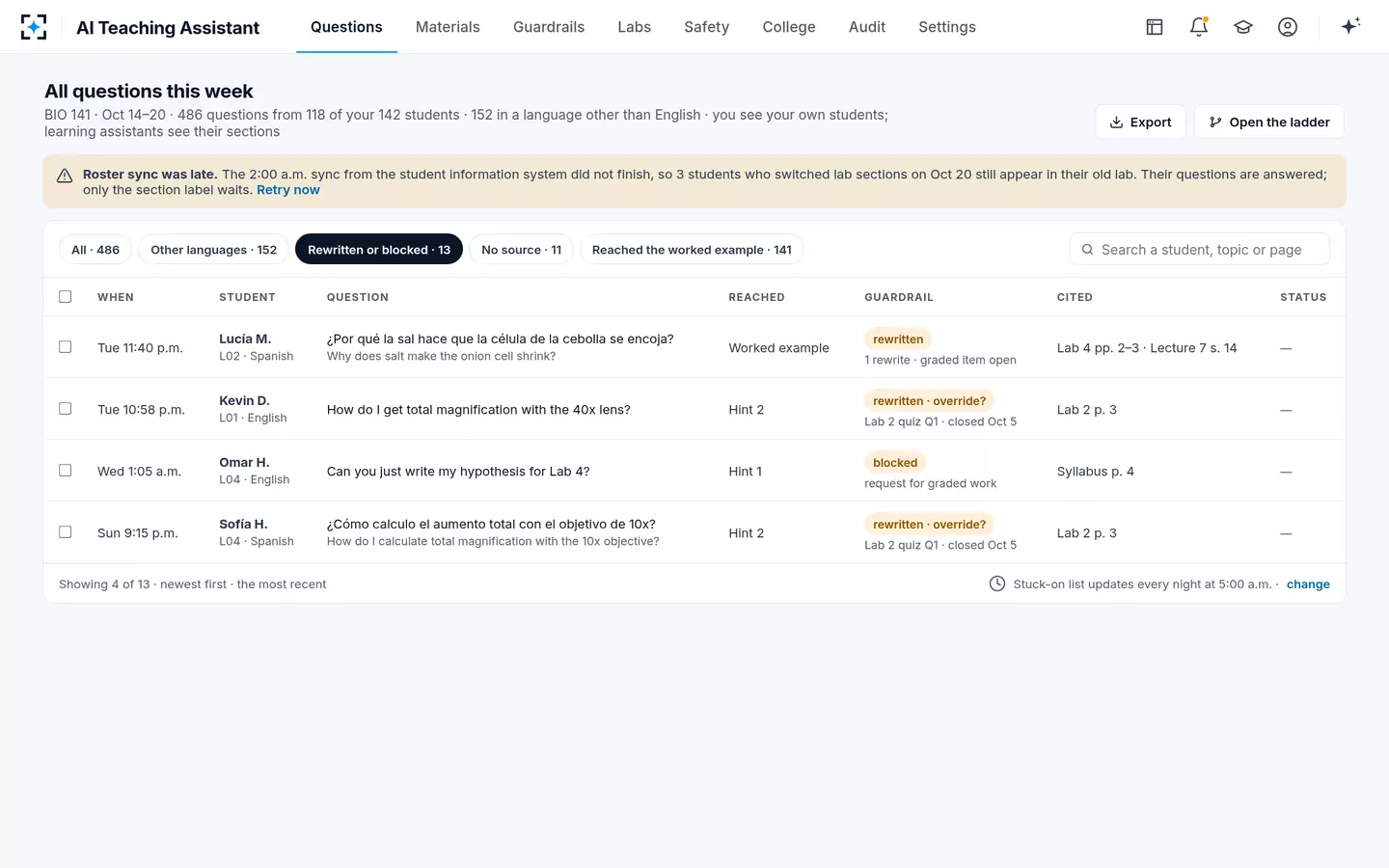The width and height of the screenshot is (1389, 868).
Task: Click the rewritten tag in Lucía M.'s row
Action: 898,339
